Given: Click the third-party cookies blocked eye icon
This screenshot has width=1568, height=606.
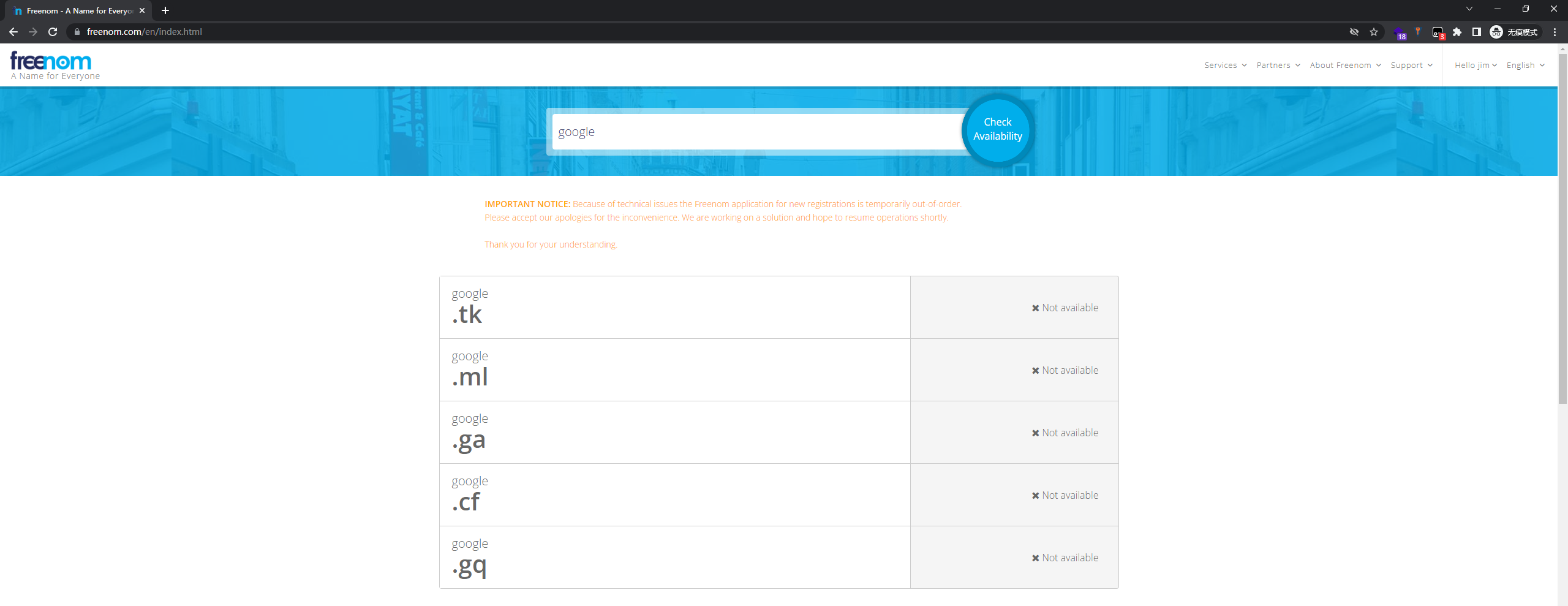Looking at the screenshot, I should [x=1354, y=32].
